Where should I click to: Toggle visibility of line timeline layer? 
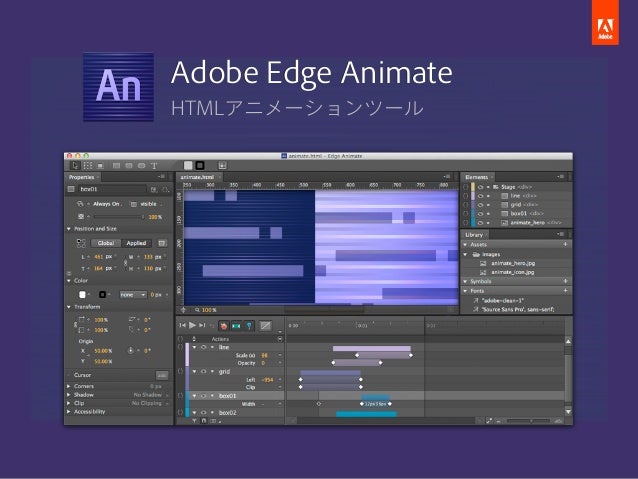tap(204, 347)
